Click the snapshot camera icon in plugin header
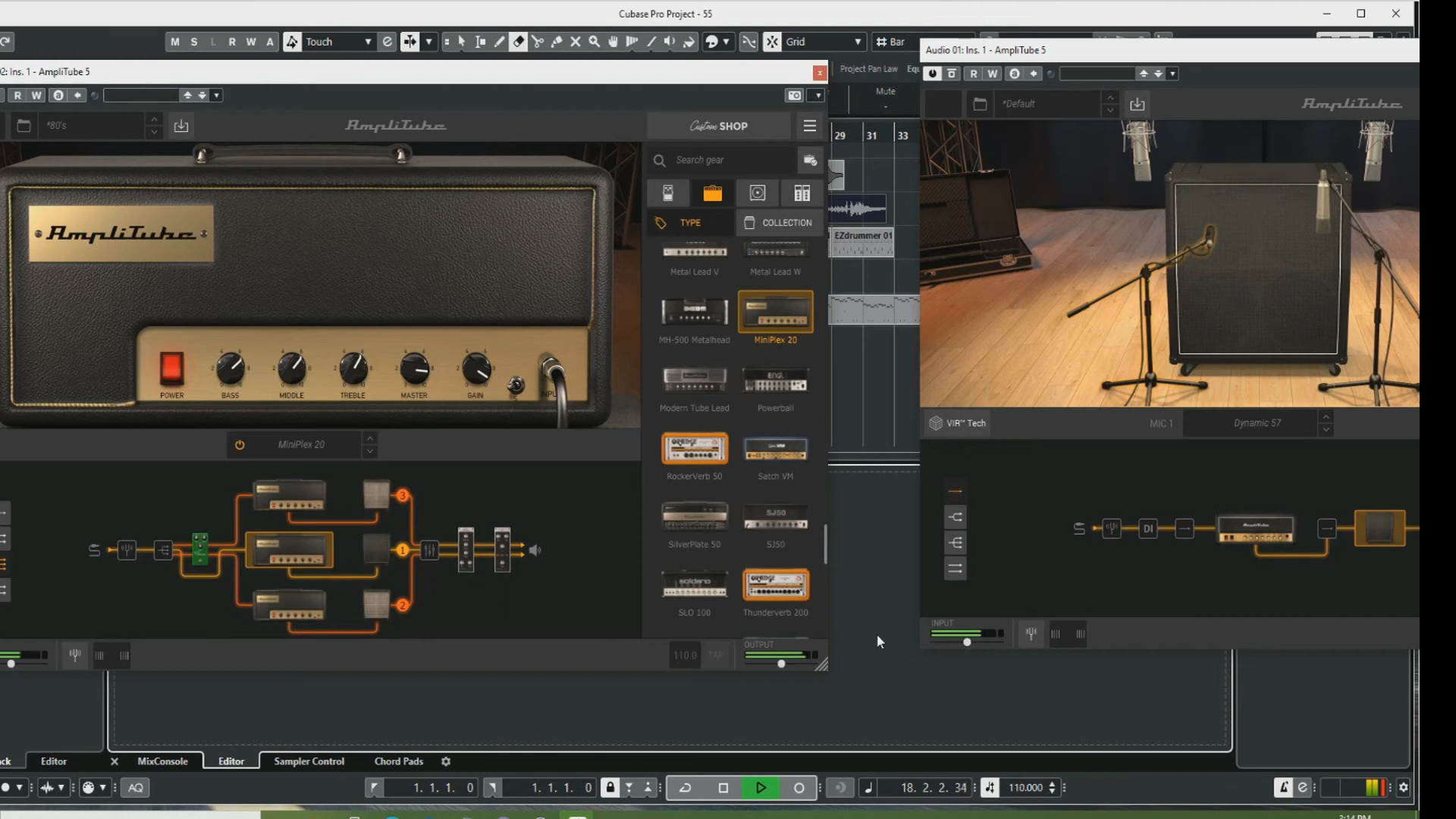 click(795, 96)
